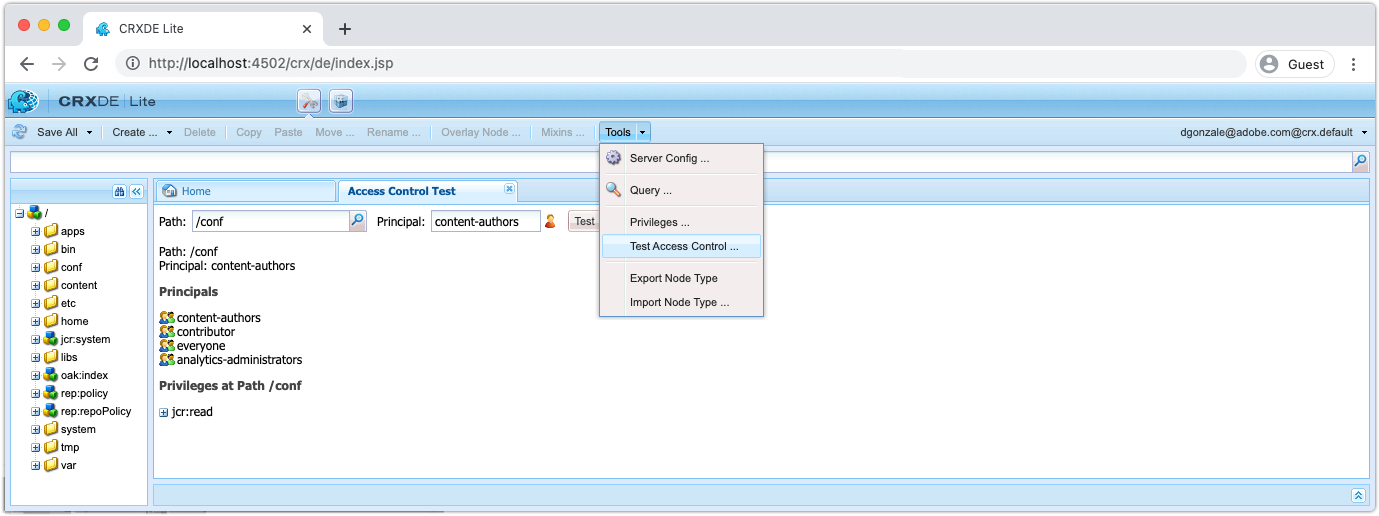This screenshot has height=516, width=1379.
Task: Select the system tree item
Action: [78, 429]
